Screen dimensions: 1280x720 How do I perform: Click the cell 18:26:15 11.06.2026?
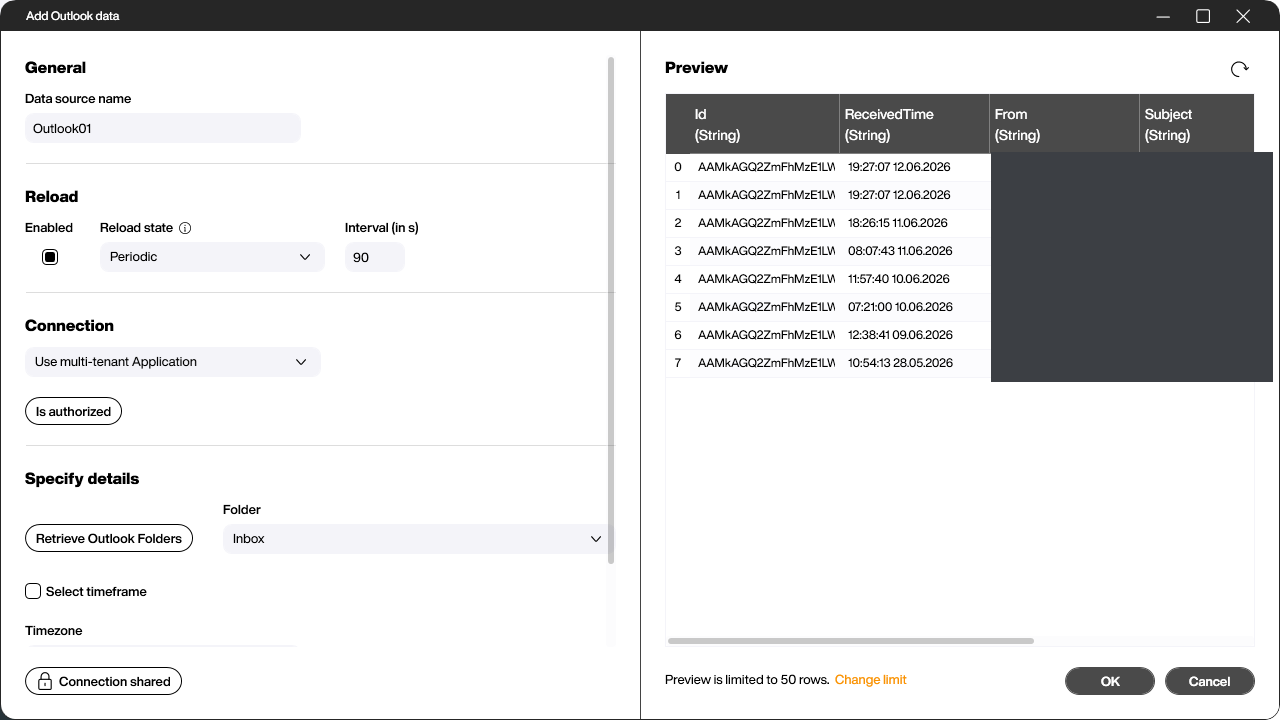tap(914, 223)
